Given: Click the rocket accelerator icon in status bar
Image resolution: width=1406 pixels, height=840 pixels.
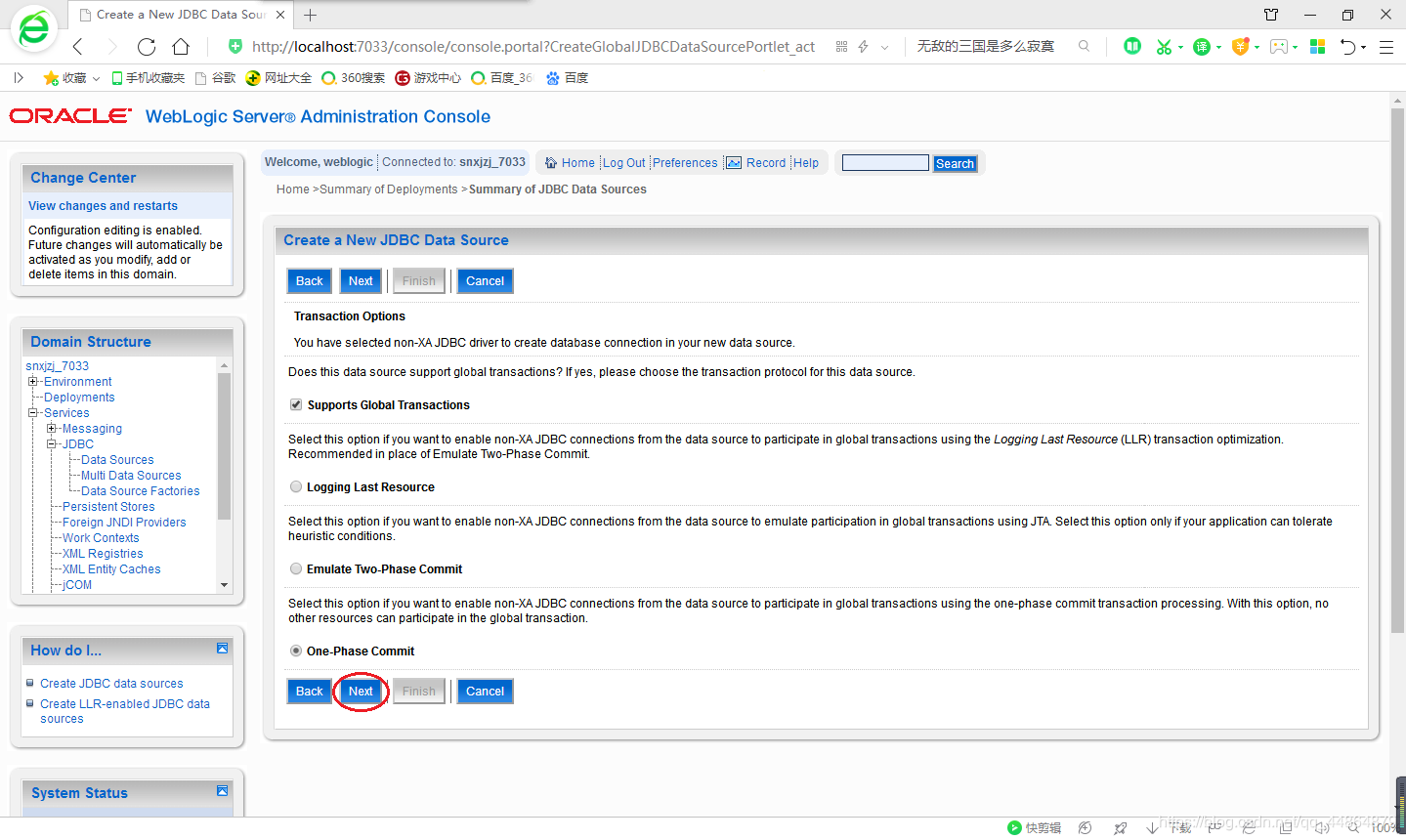Looking at the screenshot, I should click(1120, 827).
